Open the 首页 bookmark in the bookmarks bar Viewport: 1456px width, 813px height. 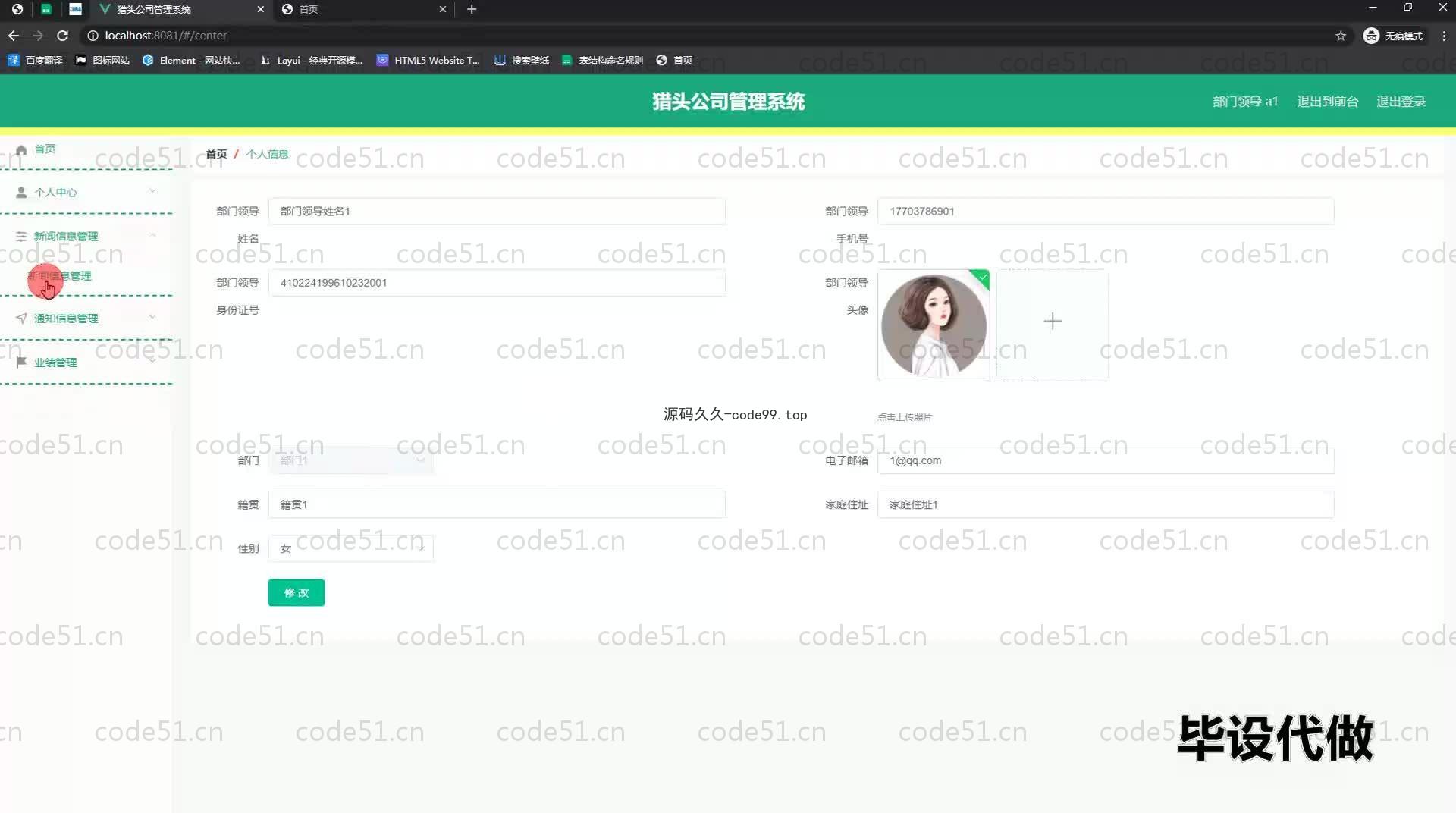coord(674,61)
